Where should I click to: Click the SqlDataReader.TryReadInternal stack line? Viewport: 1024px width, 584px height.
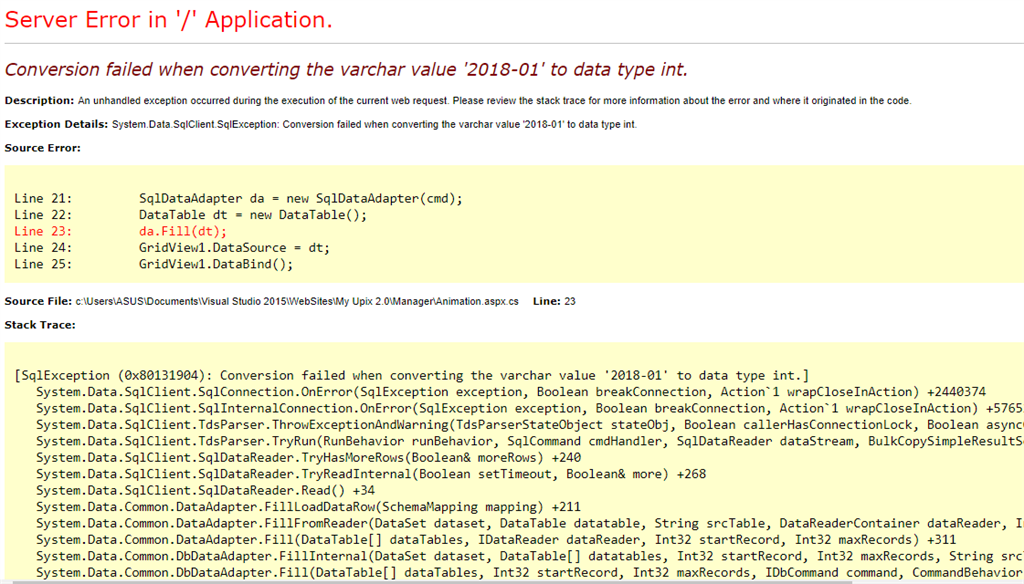click(371, 474)
